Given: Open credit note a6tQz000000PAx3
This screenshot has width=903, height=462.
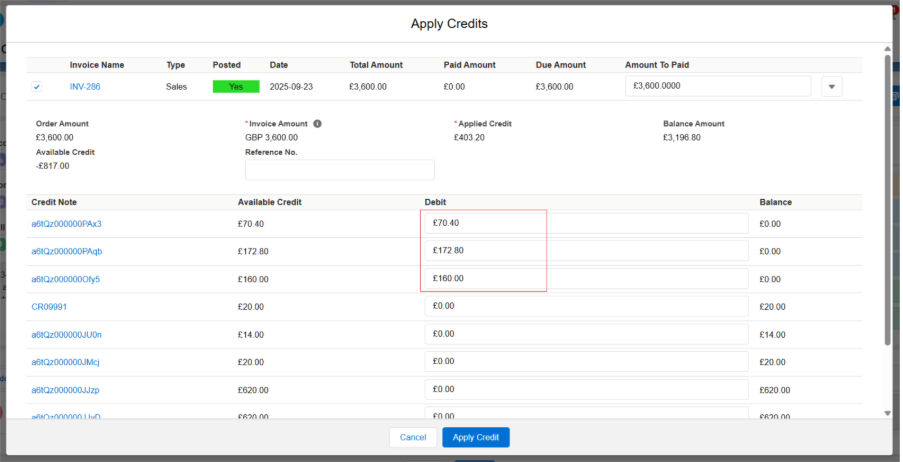Looking at the screenshot, I should pos(66,224).
